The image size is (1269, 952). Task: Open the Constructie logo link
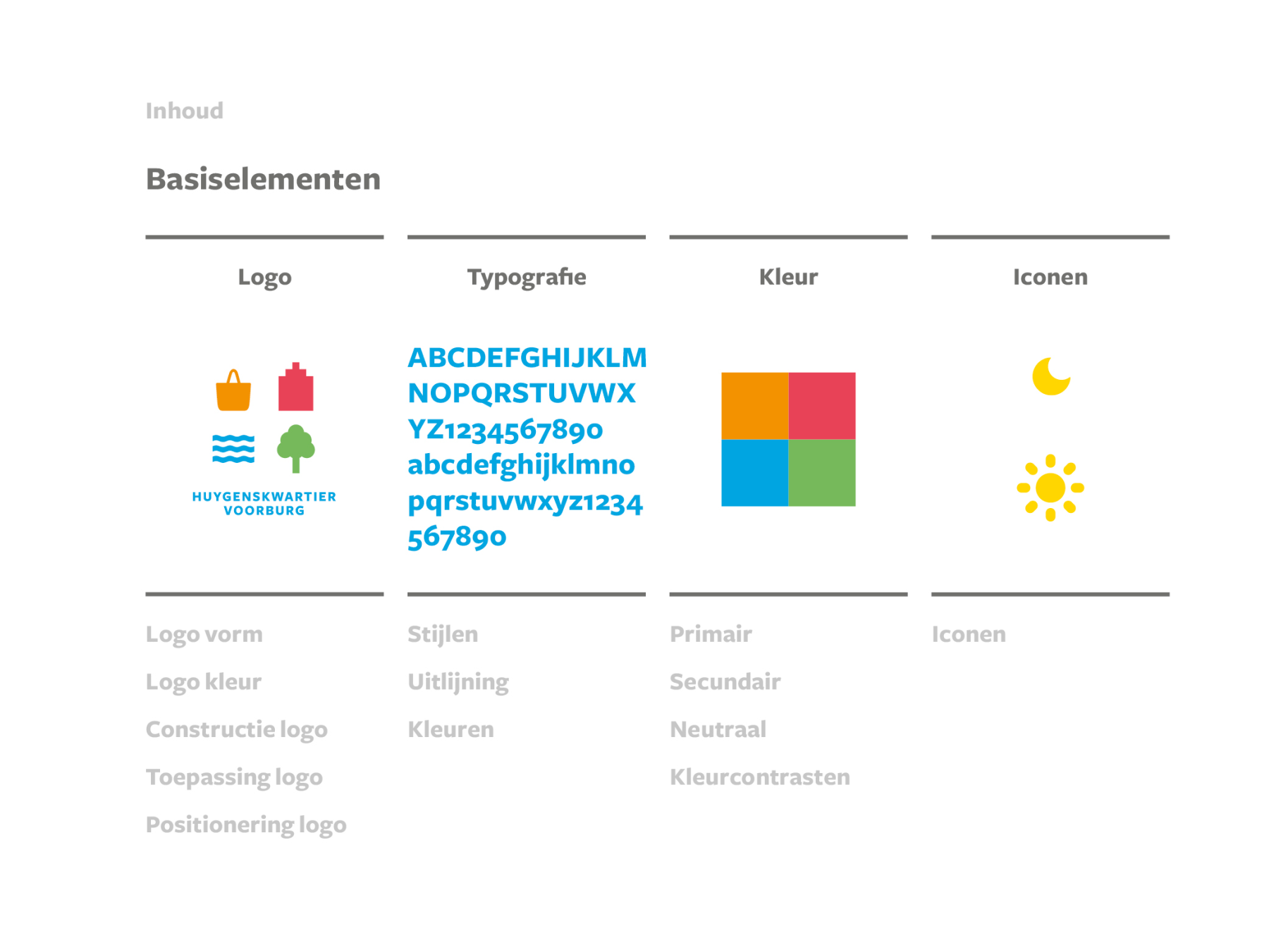(236, 729)
